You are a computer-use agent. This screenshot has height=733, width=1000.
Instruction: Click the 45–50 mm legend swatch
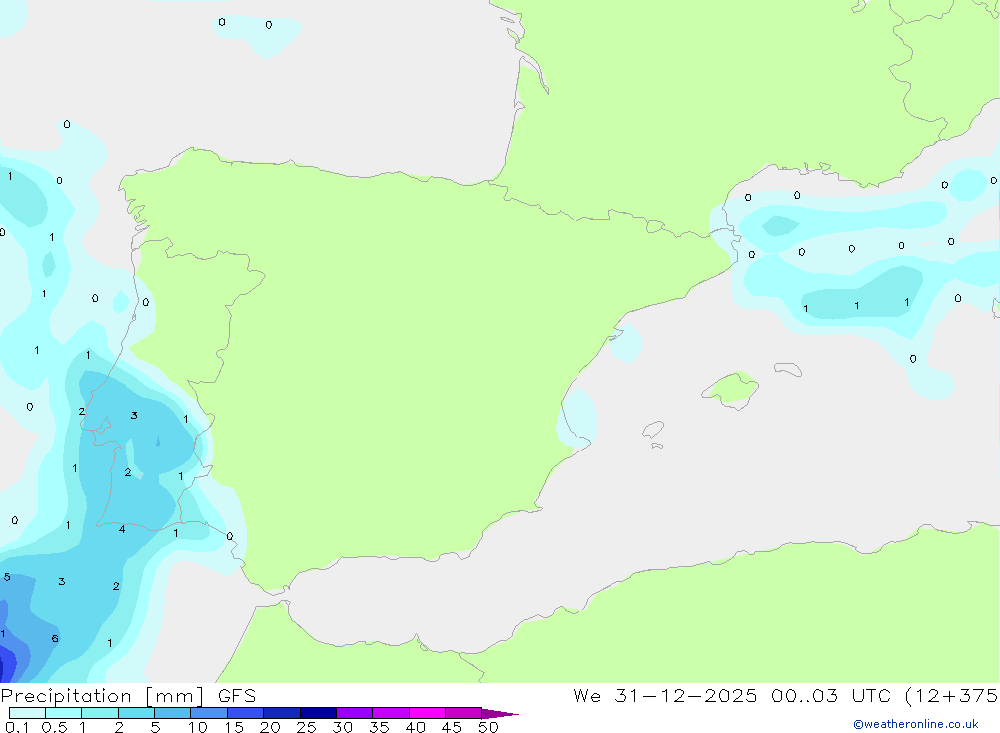tap(464, 713)
